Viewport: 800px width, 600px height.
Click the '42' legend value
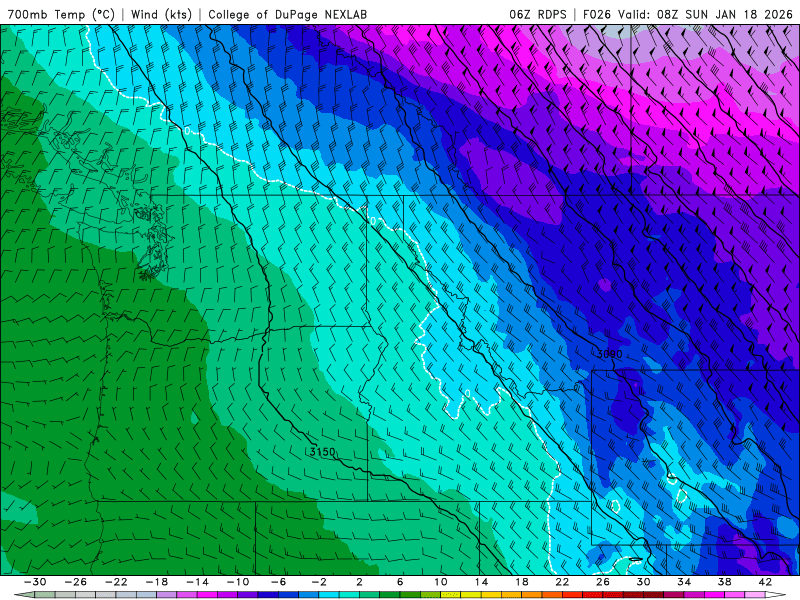765,582
